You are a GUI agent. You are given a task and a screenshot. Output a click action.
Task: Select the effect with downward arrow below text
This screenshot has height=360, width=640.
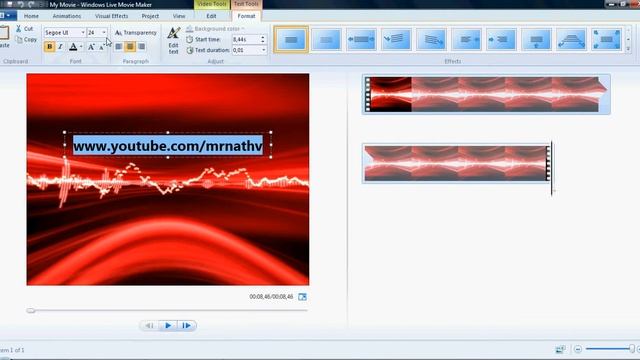536,40
